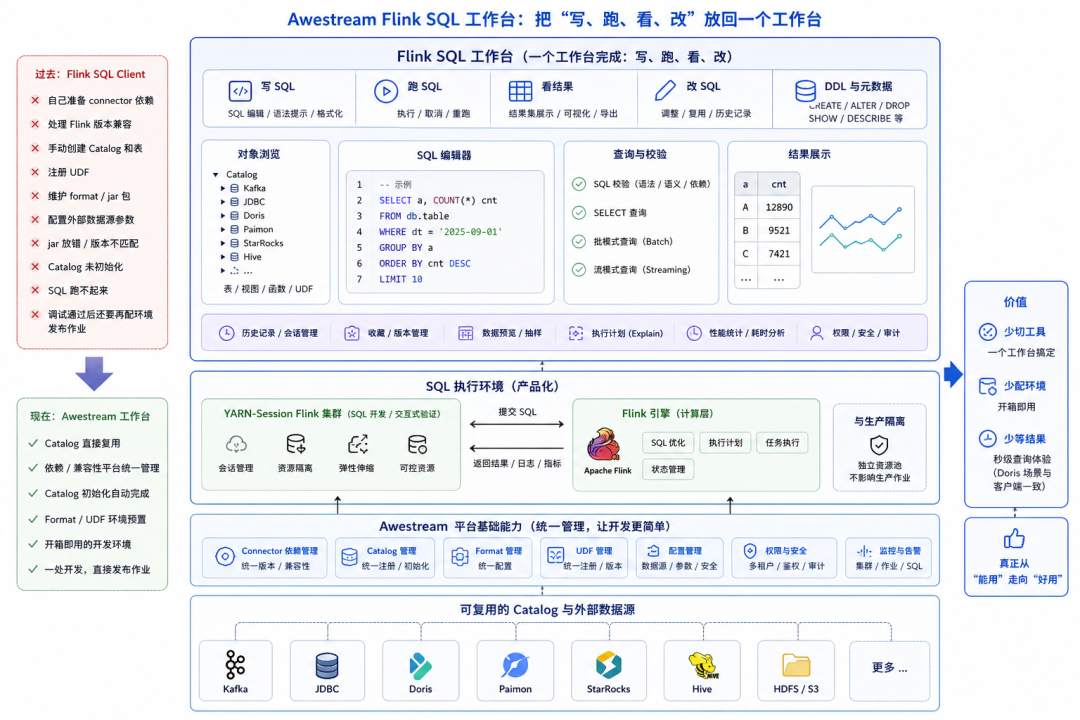Click the GROUP BY a line in the editor
The width and height of the screenshot is (1080, 720).
[406, 247]
